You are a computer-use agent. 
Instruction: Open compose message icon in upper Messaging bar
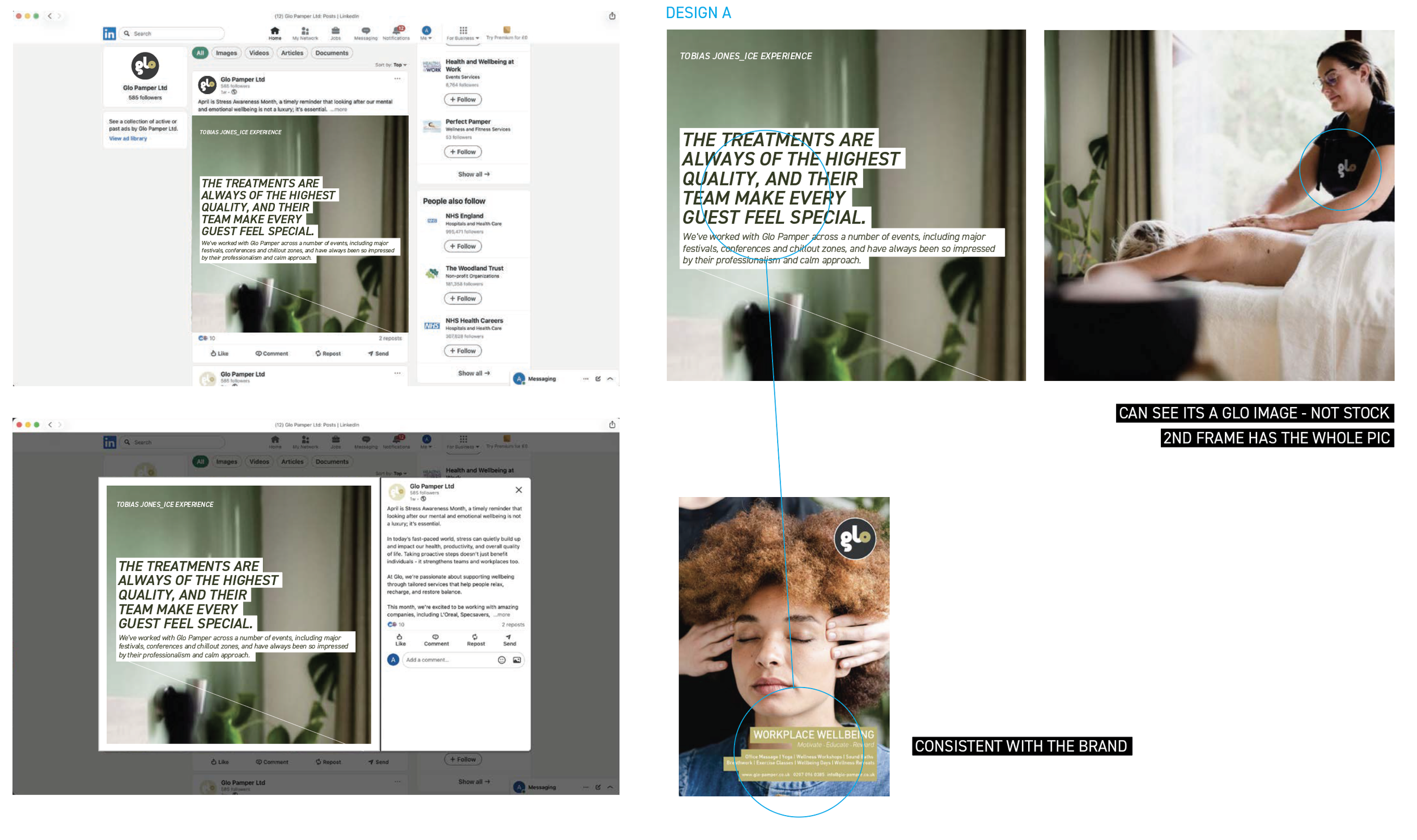(598, 379)
